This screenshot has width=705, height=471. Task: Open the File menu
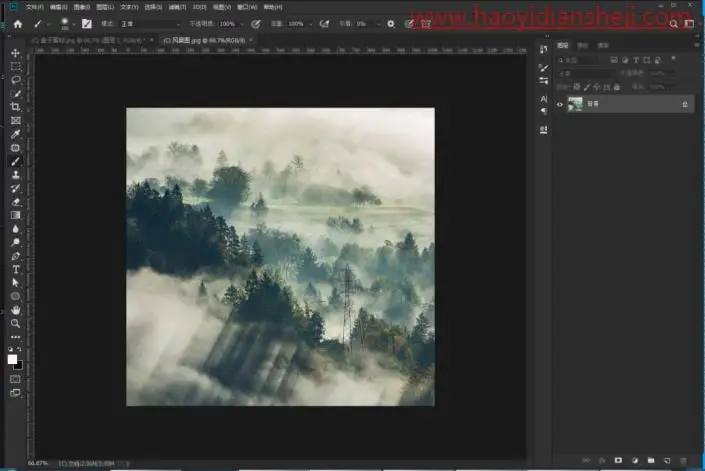click(34, 7)
